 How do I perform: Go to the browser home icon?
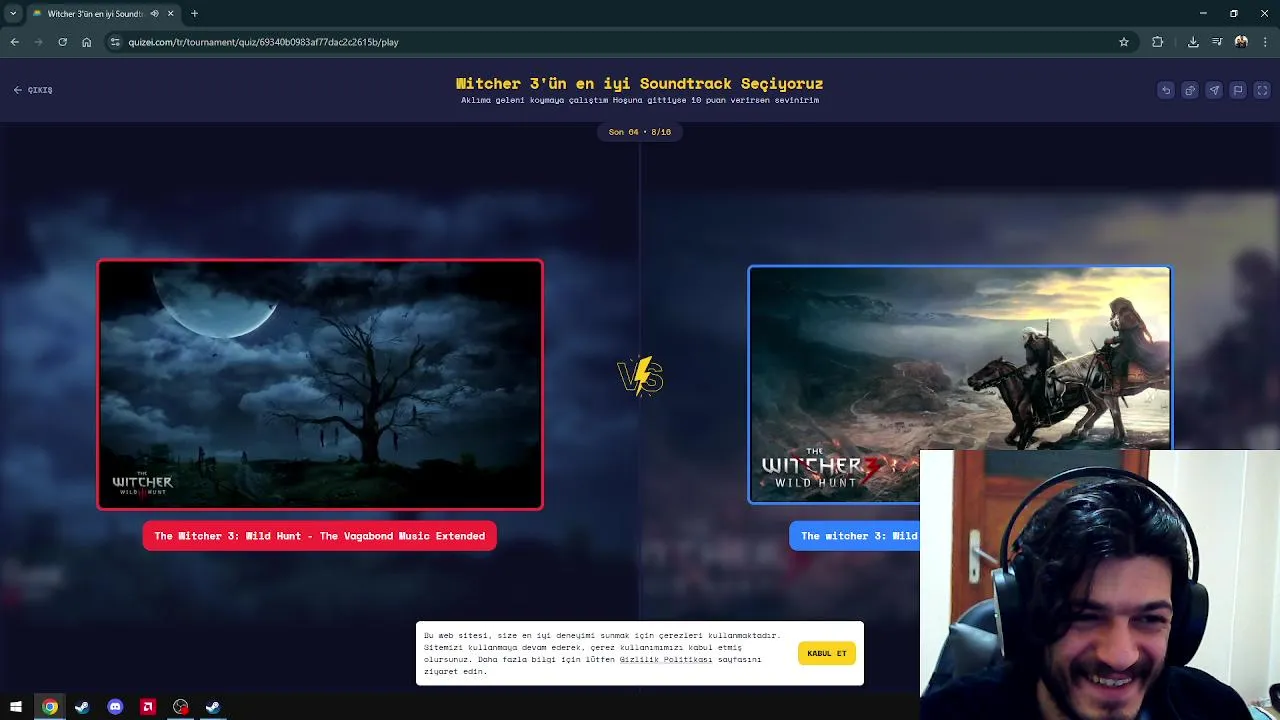click(x=87, y=42)
